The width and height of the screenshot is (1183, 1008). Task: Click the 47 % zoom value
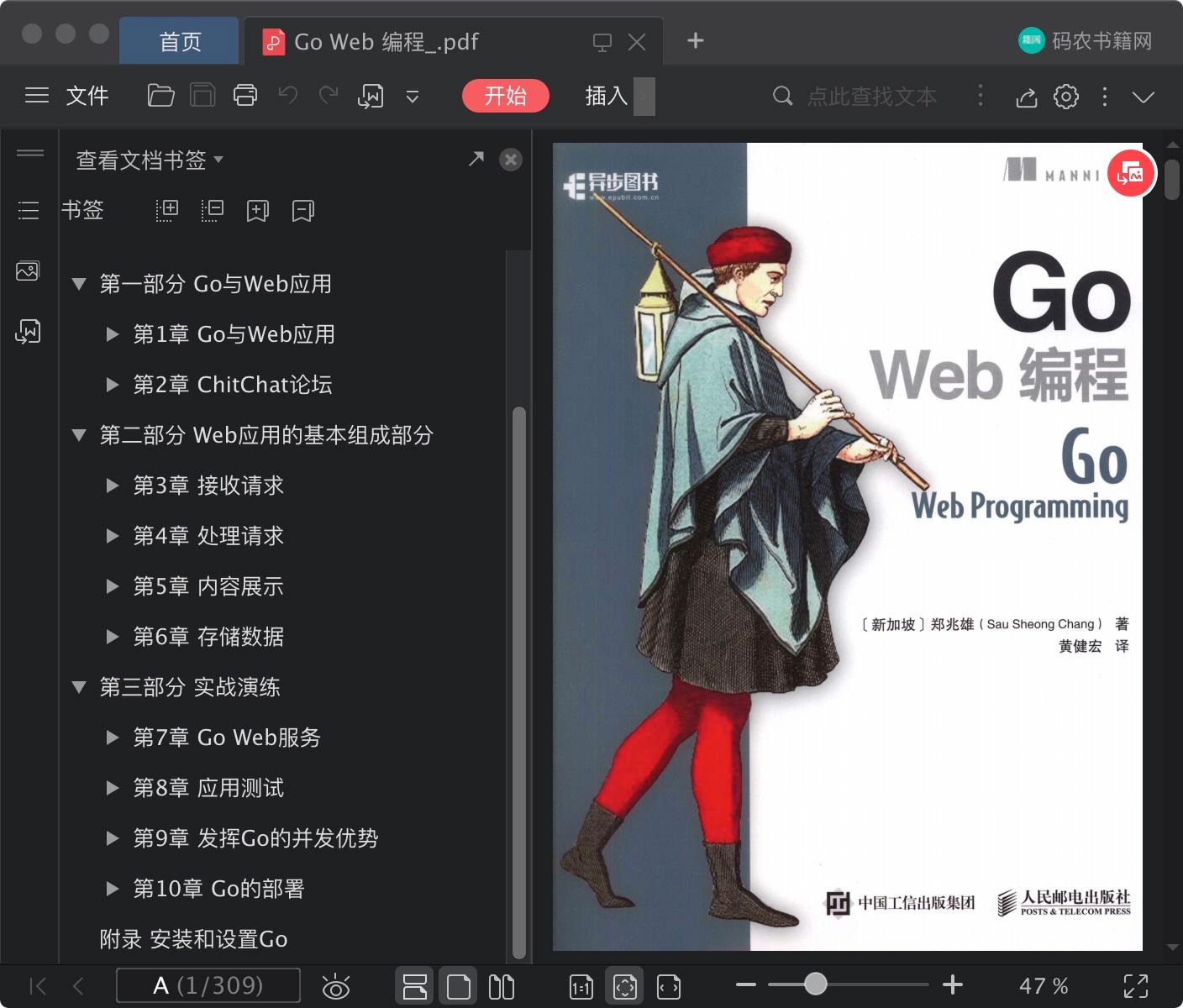[1044, 985]
